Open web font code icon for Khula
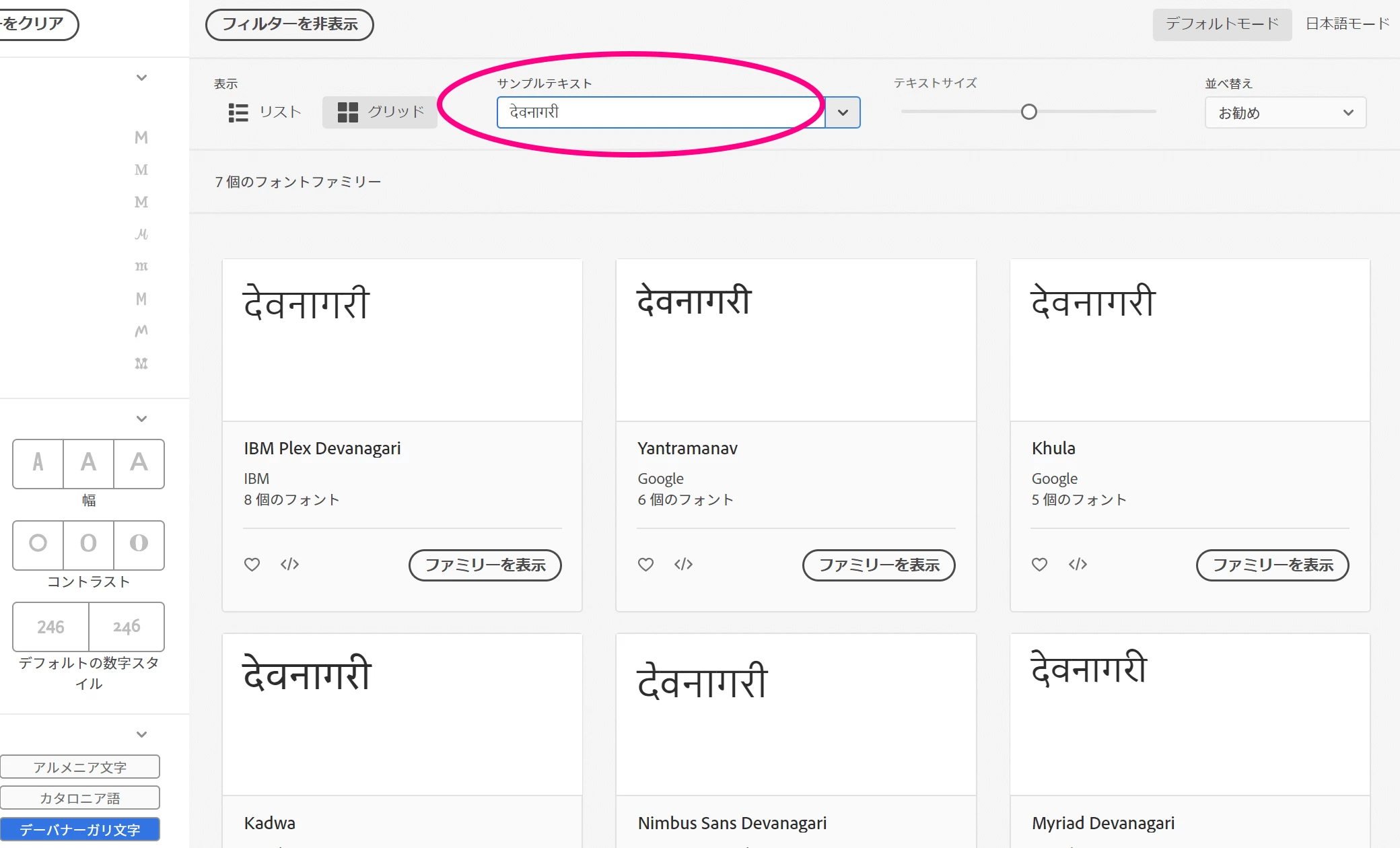 (x=1078, y=564)
